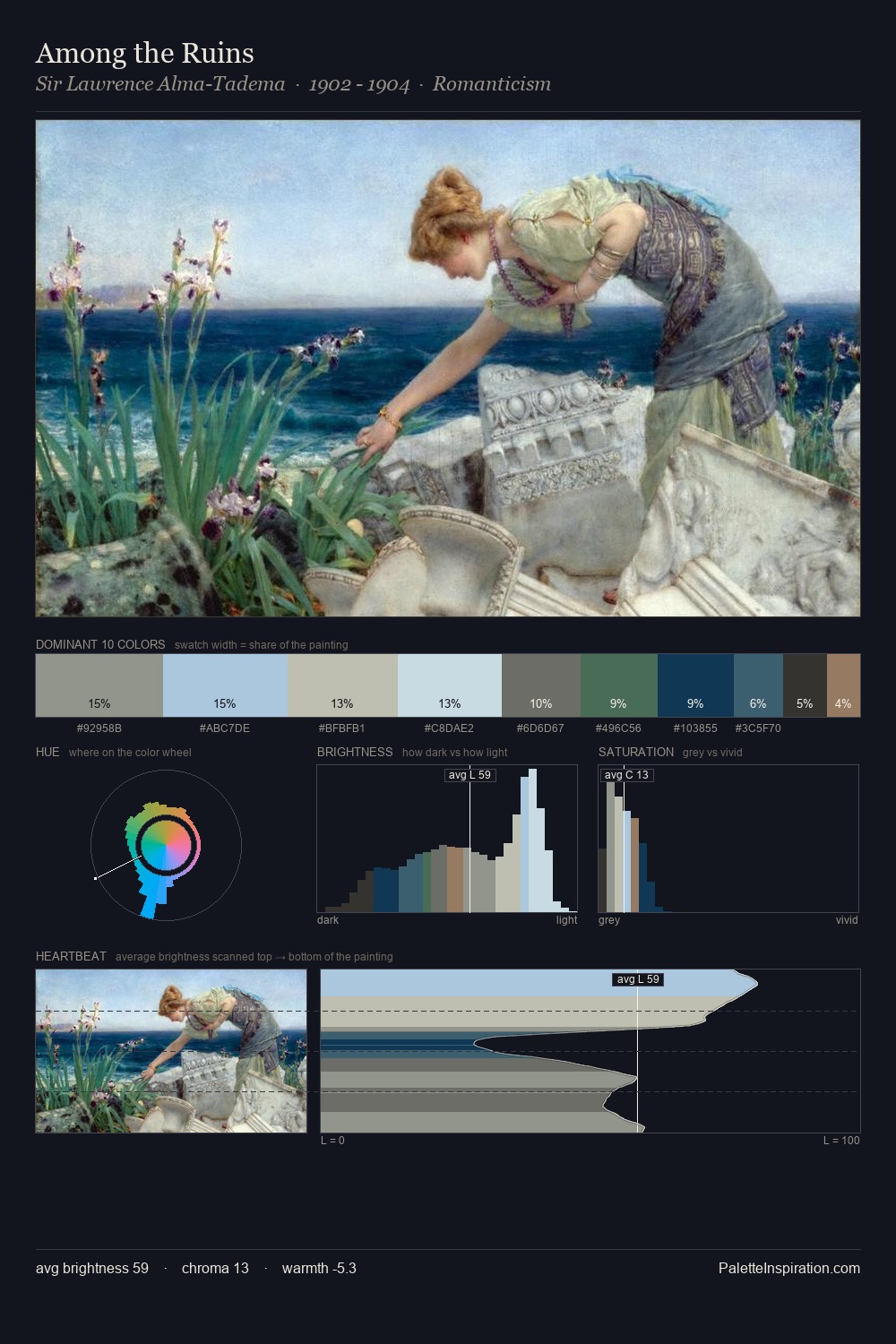Click the 'Among the Ruins' title

click(x=145, y=54)
